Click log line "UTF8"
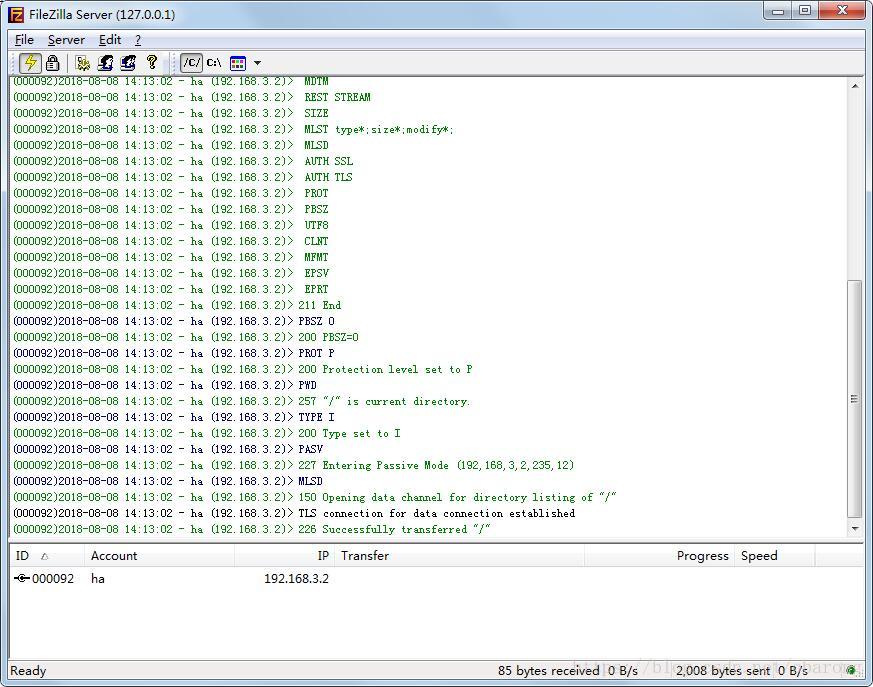 tap(171, 225)
